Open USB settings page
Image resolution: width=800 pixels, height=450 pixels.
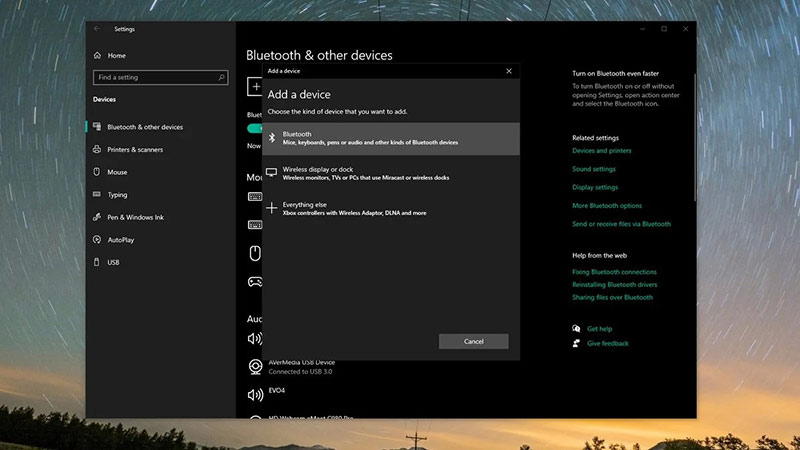[113, 262]
